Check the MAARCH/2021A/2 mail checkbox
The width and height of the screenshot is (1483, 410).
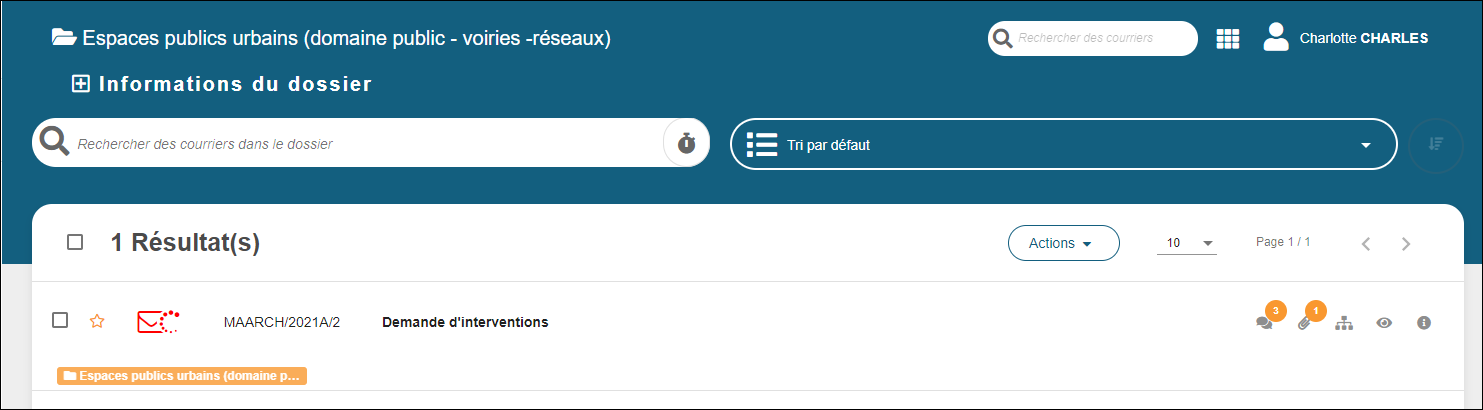pos(60,320)
